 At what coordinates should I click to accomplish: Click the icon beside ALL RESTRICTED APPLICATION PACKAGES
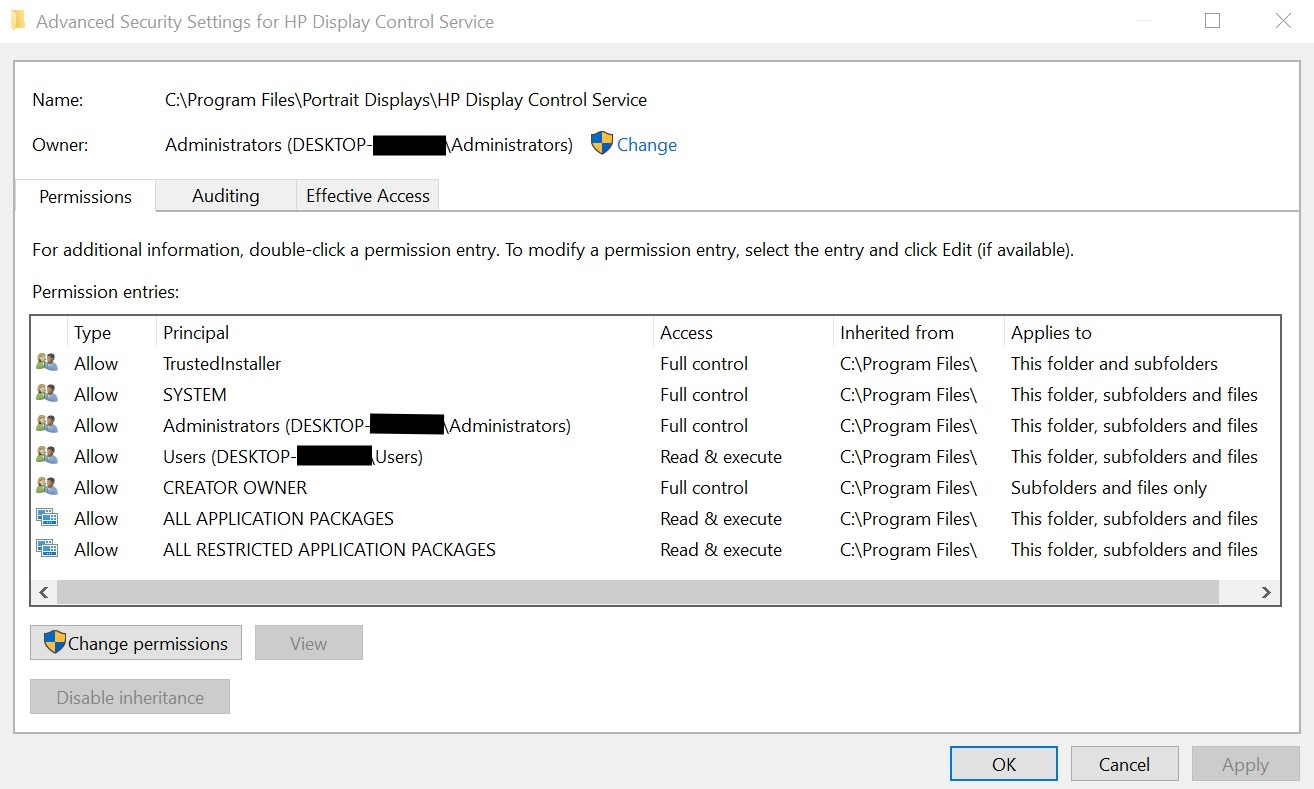46,548
